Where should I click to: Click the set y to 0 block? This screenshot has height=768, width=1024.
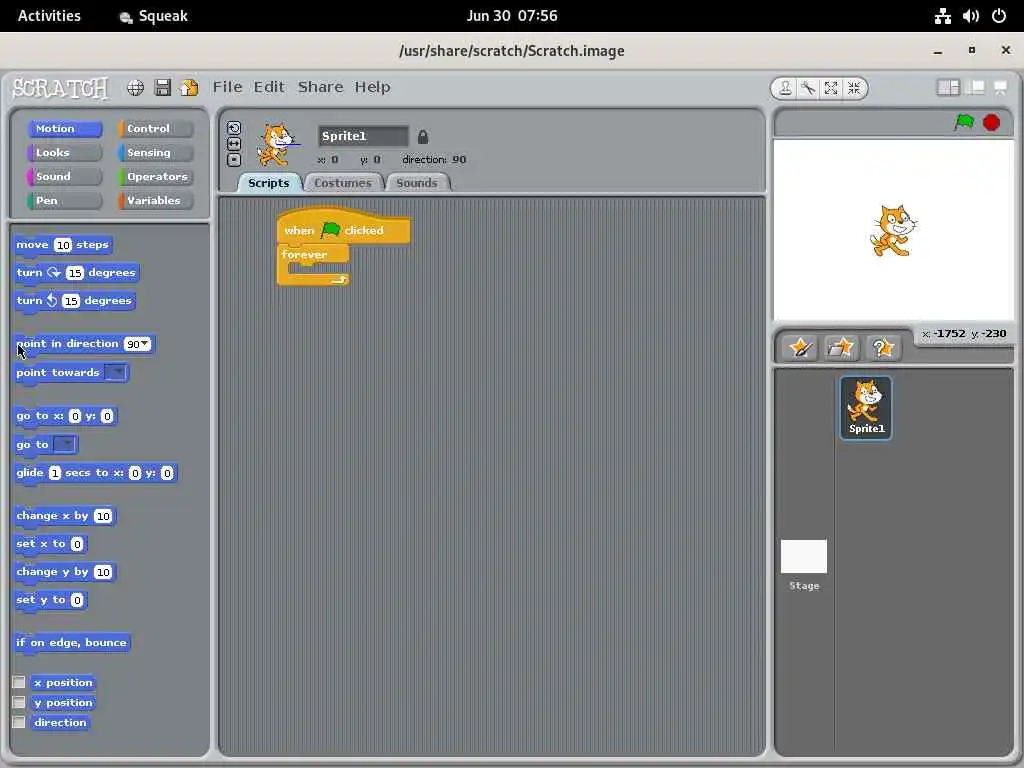pyautogui.click(x=50, y=600)
